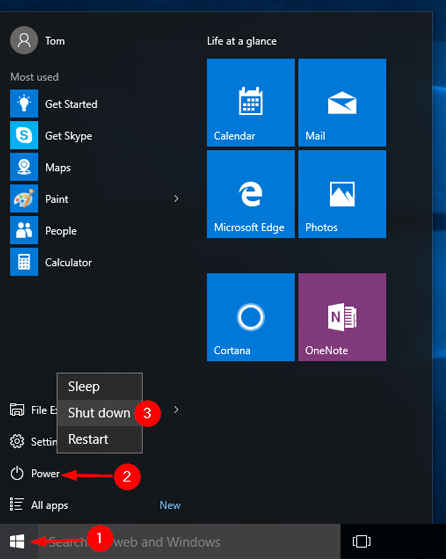
Task: Click the All apps list icon
Action: pyautogui.click(x=17, y=505)
